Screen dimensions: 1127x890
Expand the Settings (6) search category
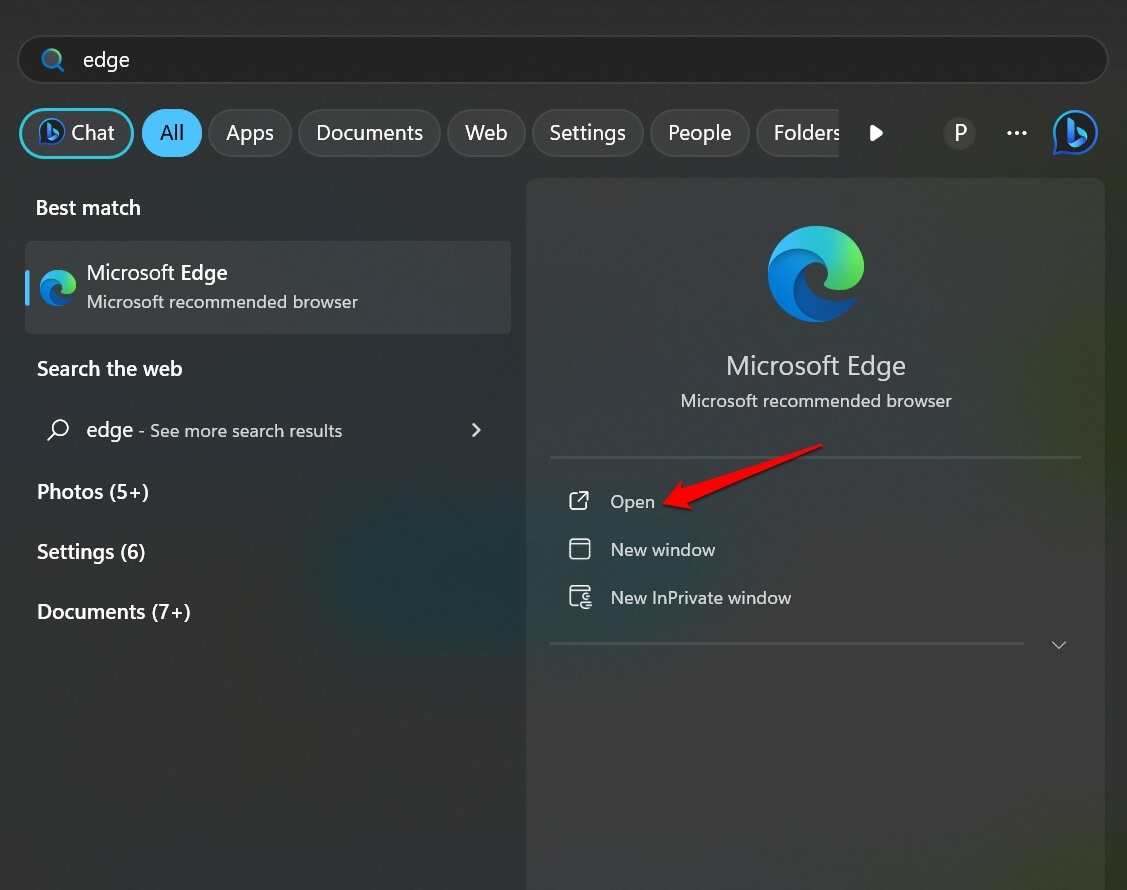tap(91, 552)
